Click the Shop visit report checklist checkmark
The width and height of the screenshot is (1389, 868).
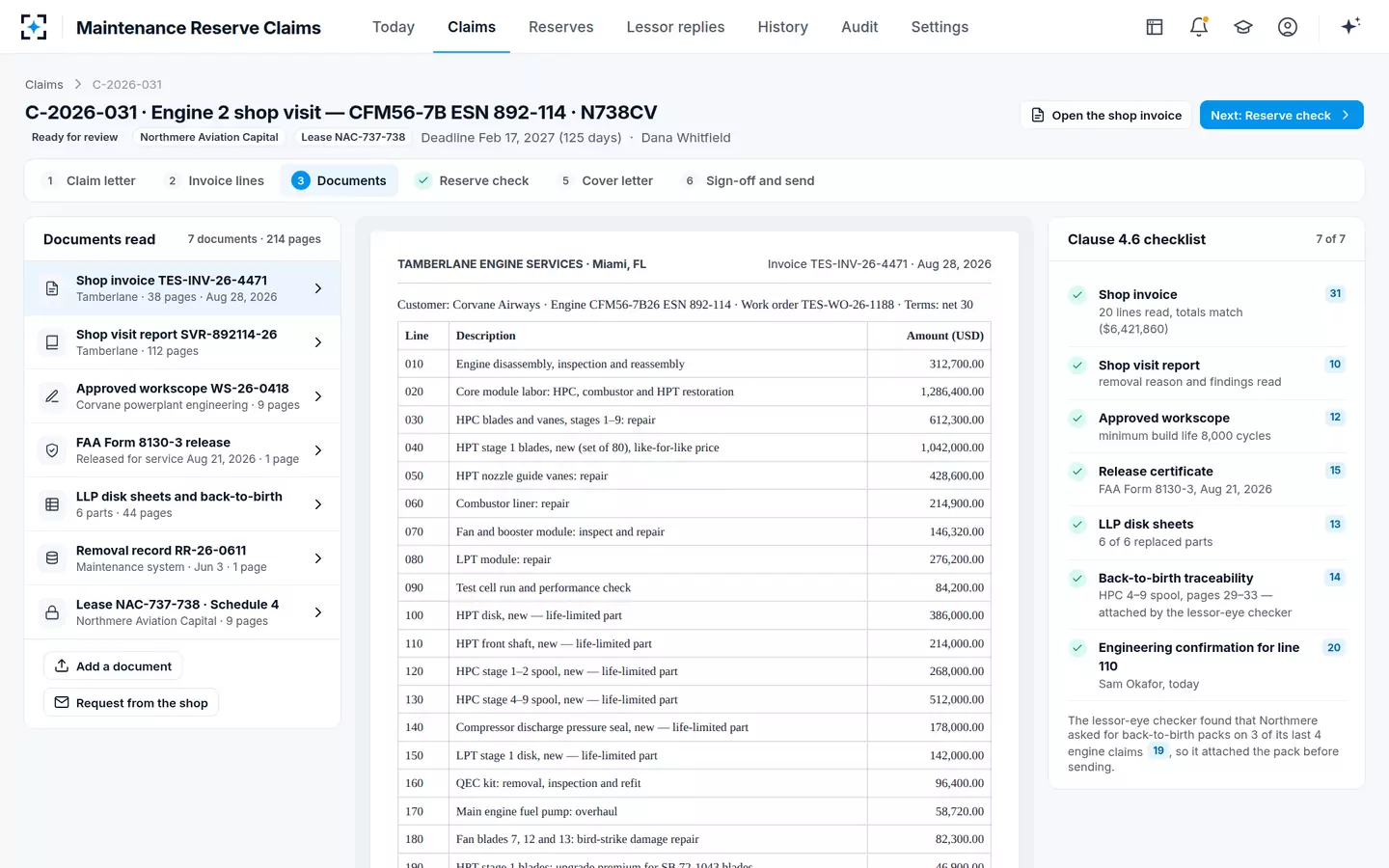pos(1077,366)
